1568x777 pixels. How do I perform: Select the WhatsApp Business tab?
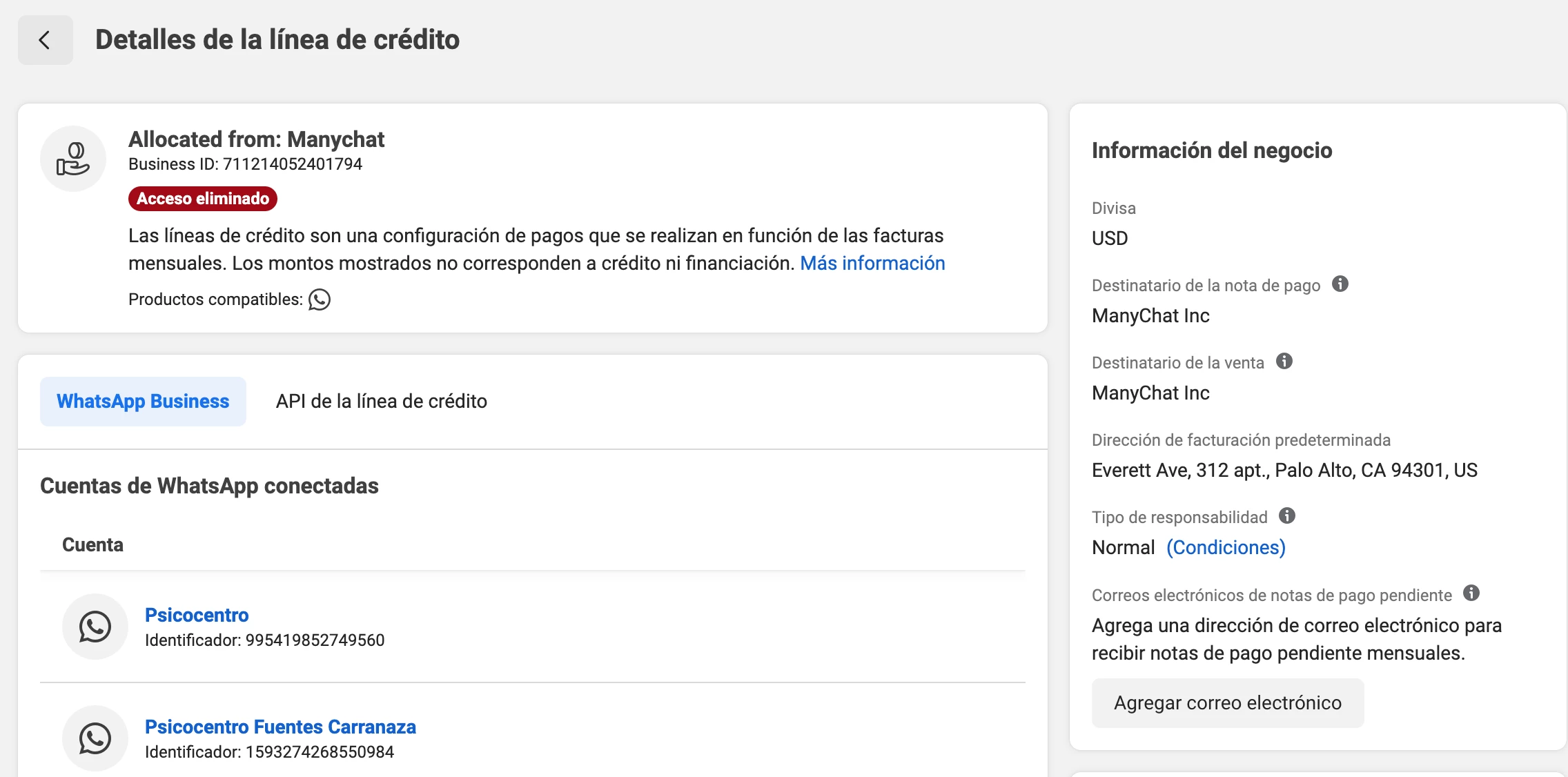[143, 402]
